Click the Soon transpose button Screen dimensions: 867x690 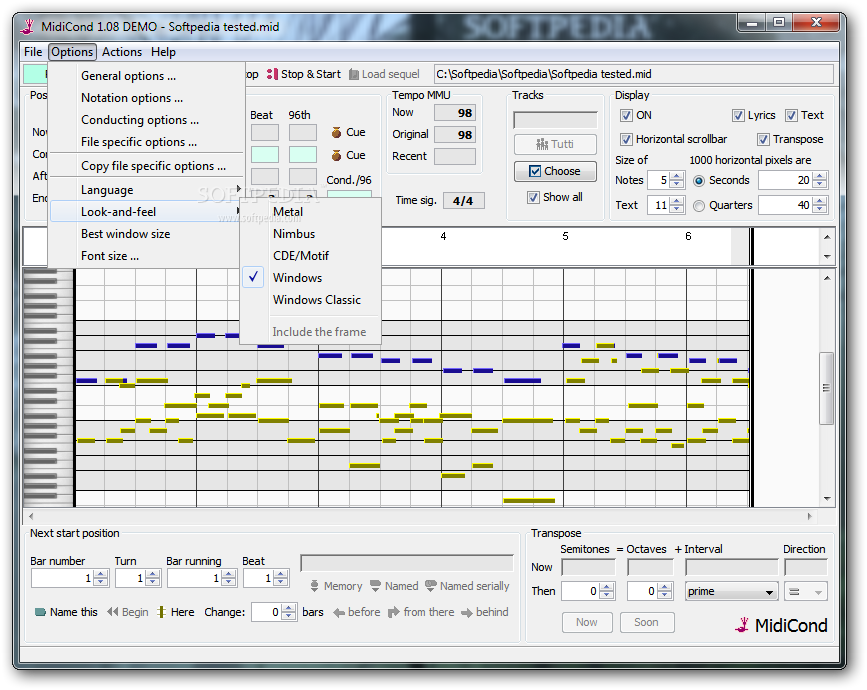tap(646, 623)
